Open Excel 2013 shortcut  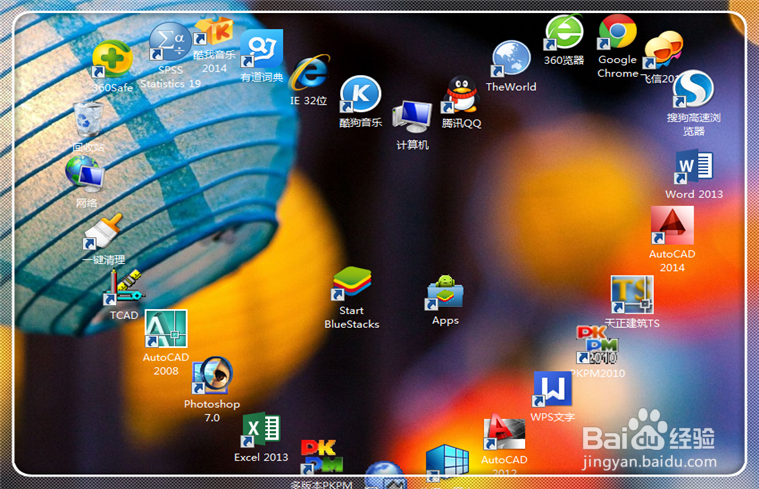[x=261, y=429]
